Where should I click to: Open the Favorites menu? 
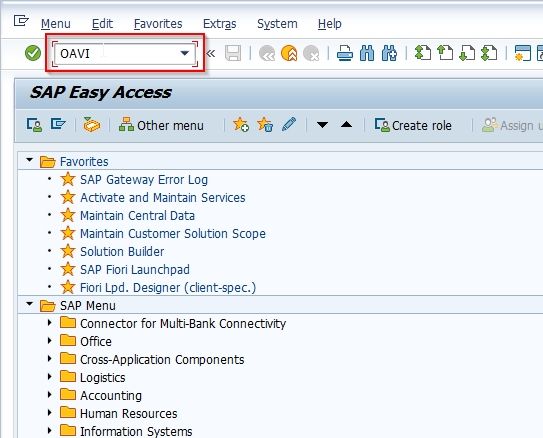pyautogui.click(x=158, y=24)
